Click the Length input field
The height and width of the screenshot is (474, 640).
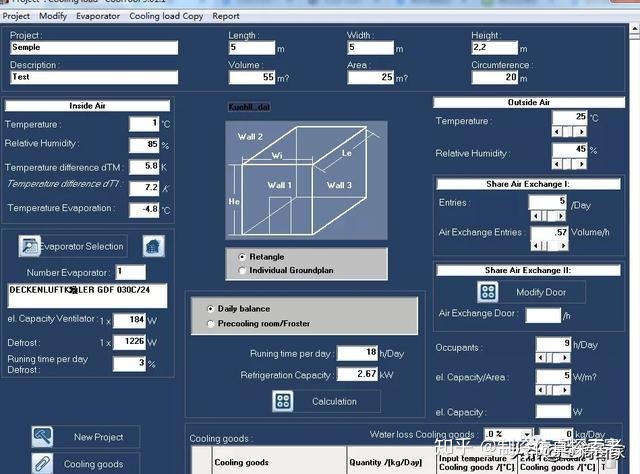pos(252,47)
